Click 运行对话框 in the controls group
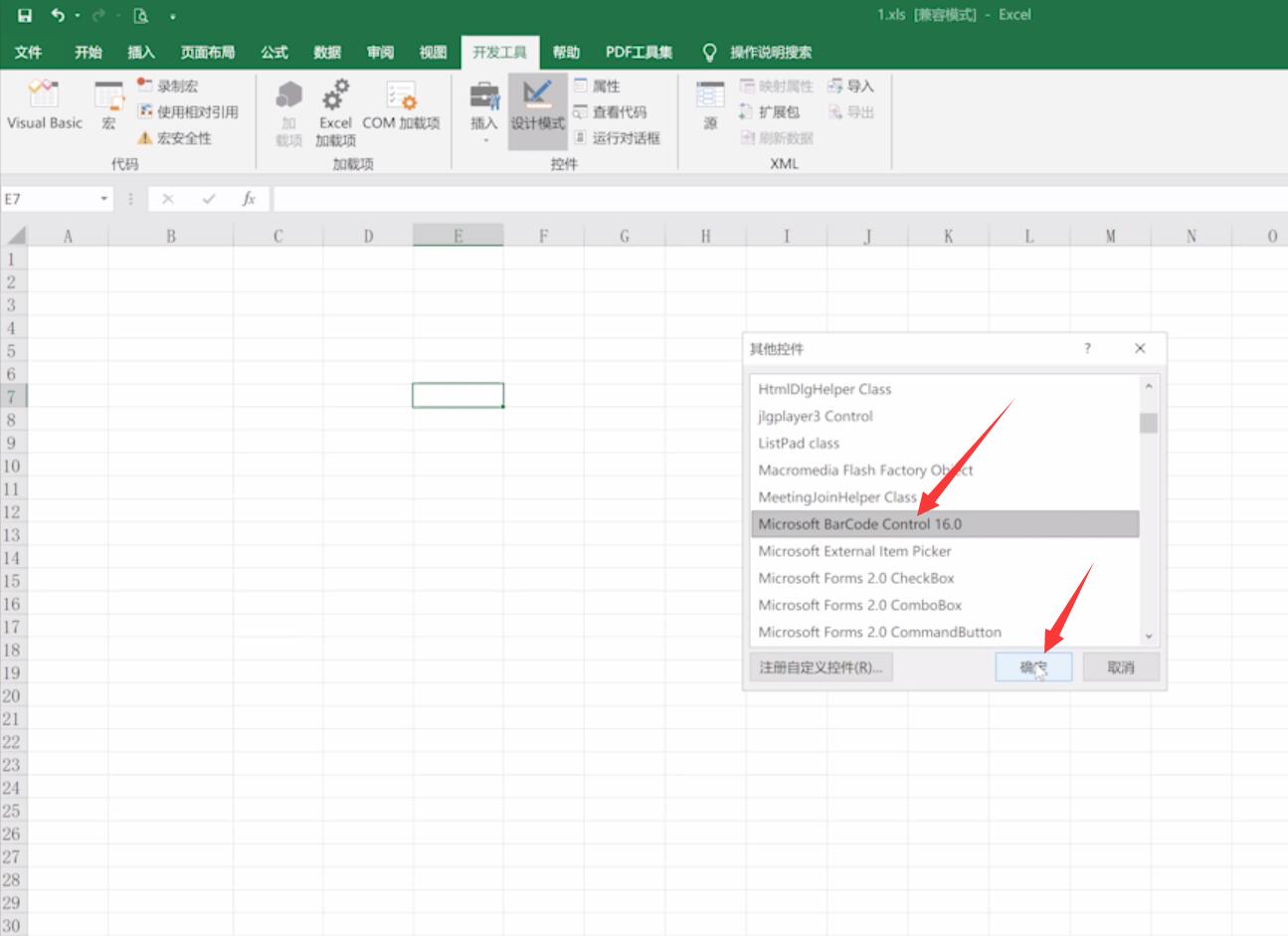The width and height of the screenshot is (1288, 936). (x=617, y=138)
